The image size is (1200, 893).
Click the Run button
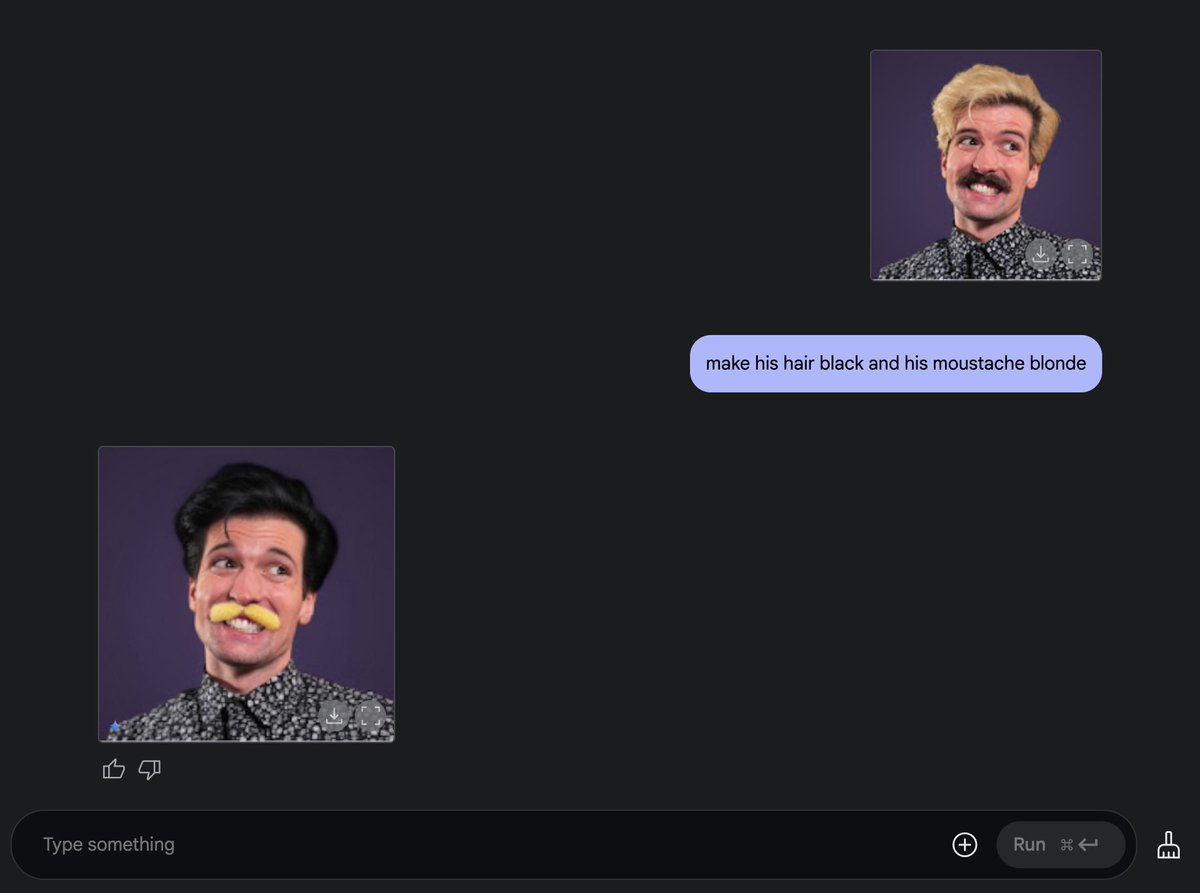coord(1061,845)
